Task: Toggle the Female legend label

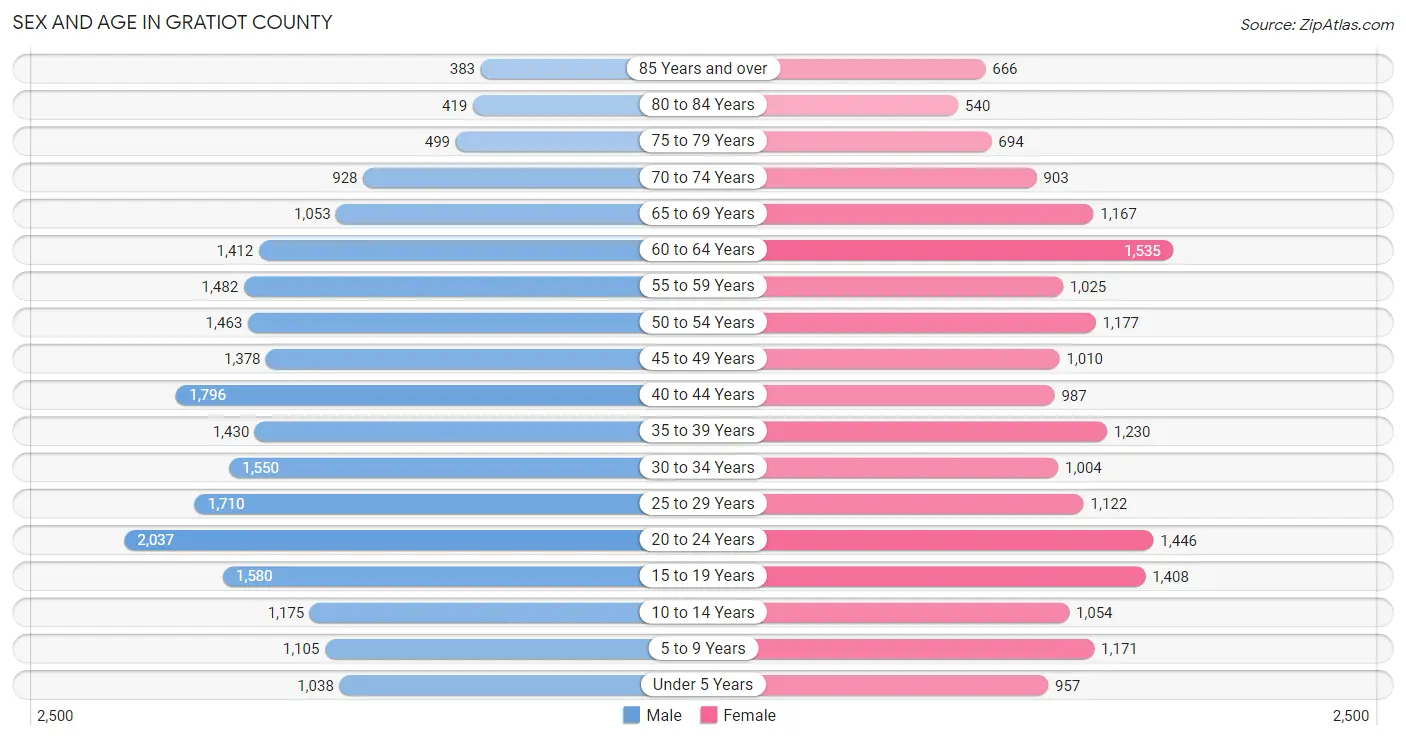Action: coord(749,715)
